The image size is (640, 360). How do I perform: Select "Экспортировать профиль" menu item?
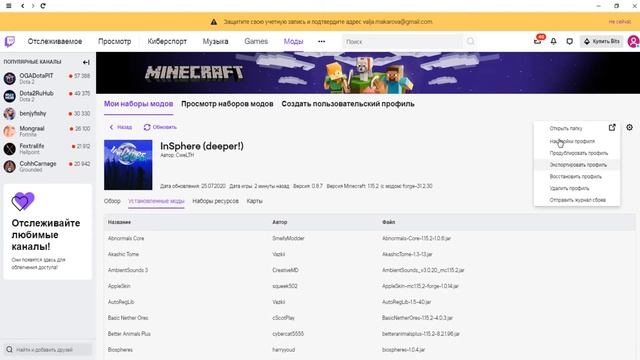click(577, 165)
